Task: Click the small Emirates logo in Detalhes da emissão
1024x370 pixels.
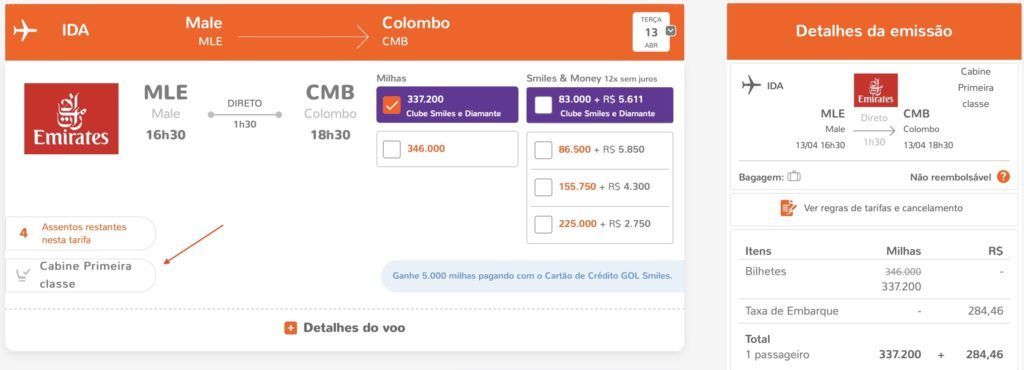Action: click(875, 90)
